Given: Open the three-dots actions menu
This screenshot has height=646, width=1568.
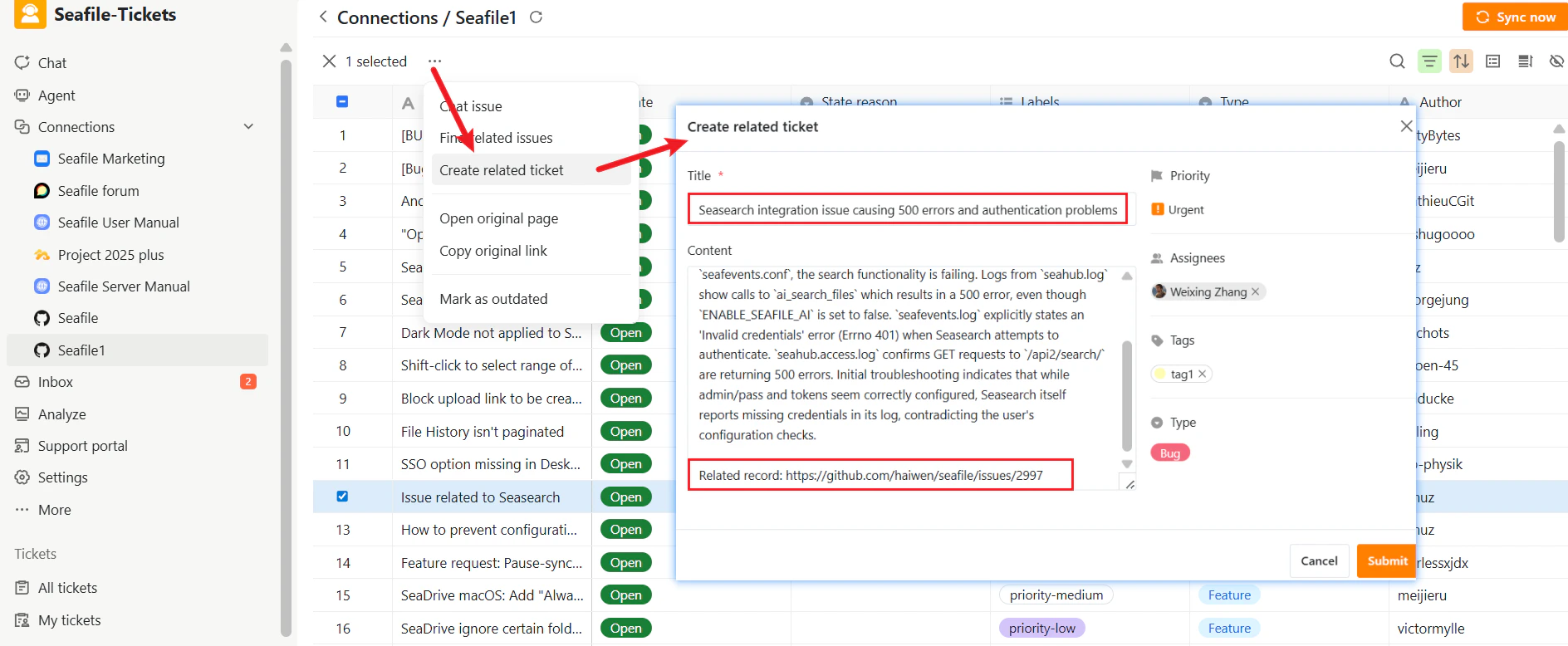Looking at the screenshot, I should pyautogui.click(x=434, y=61).
